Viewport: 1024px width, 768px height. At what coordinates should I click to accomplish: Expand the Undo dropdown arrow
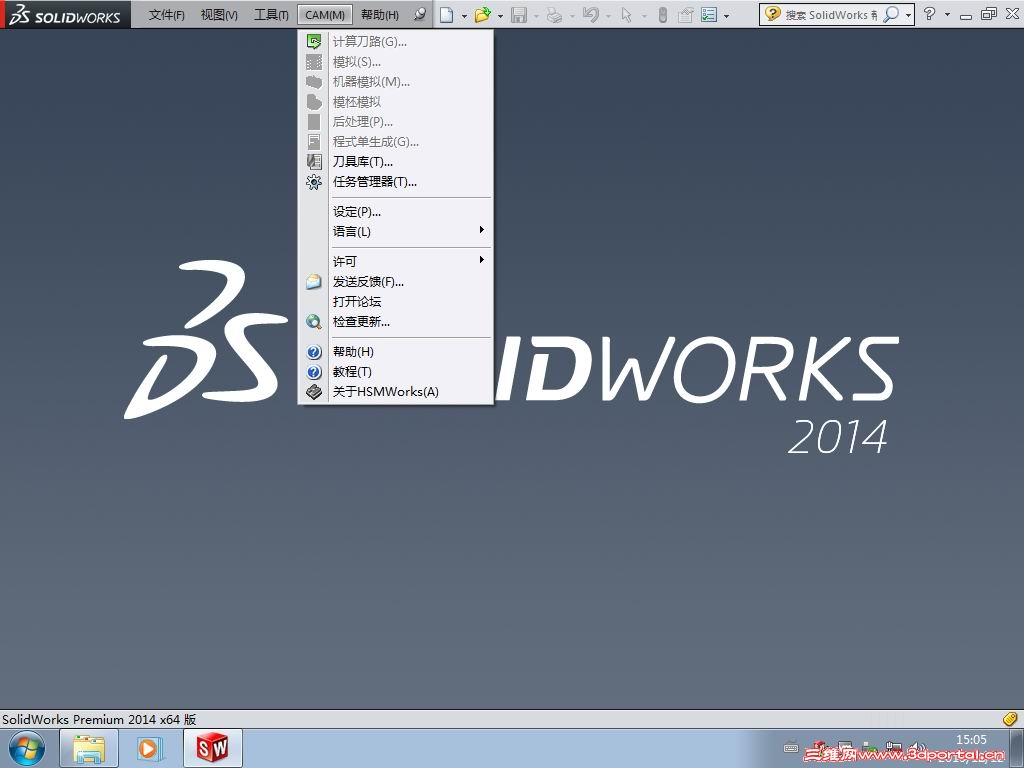tap(608, 16)
